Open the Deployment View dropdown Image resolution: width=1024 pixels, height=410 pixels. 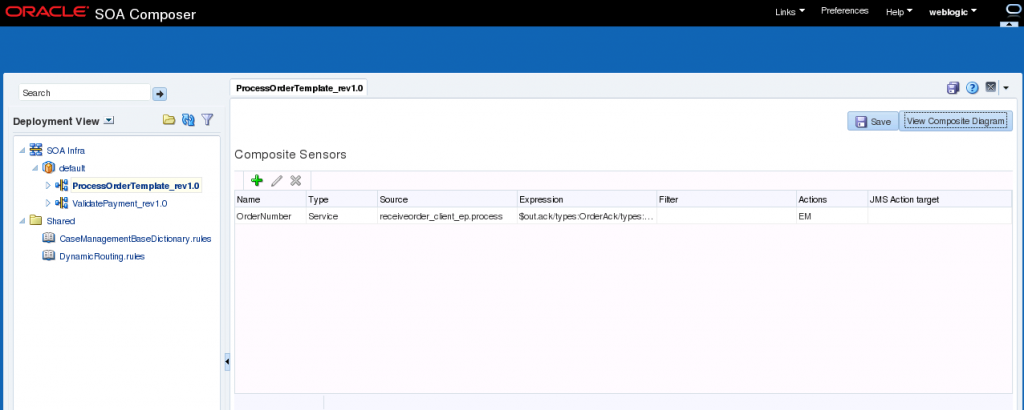109,121
